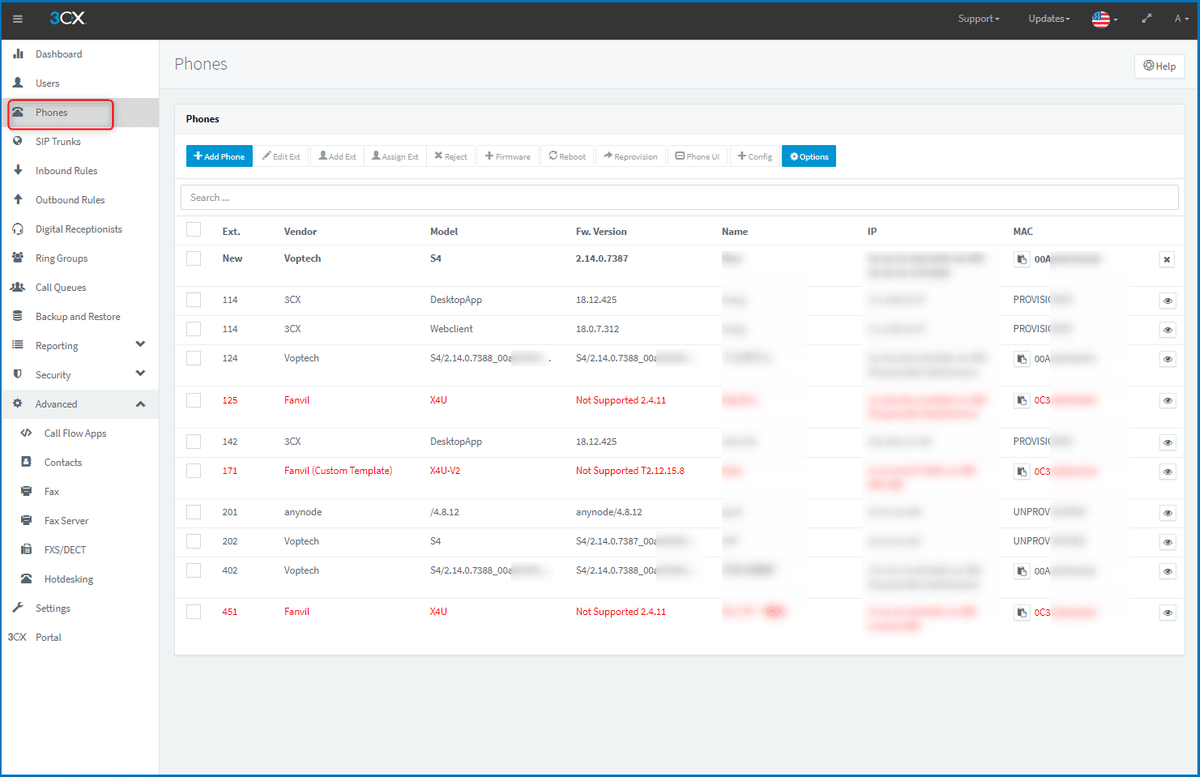Copy the MAC of extension 125
Image resolution: width=1200 pixels, height=777 pixels.
1021,400
